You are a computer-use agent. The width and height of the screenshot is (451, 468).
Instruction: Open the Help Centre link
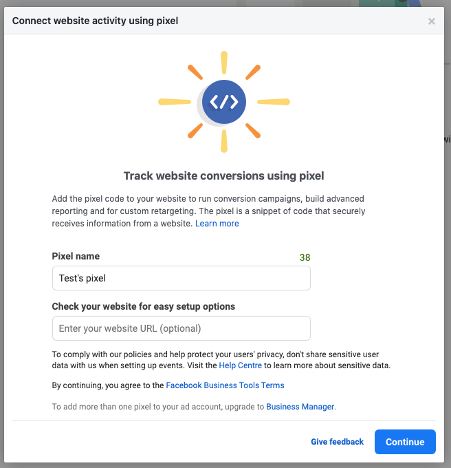point(240,365)
